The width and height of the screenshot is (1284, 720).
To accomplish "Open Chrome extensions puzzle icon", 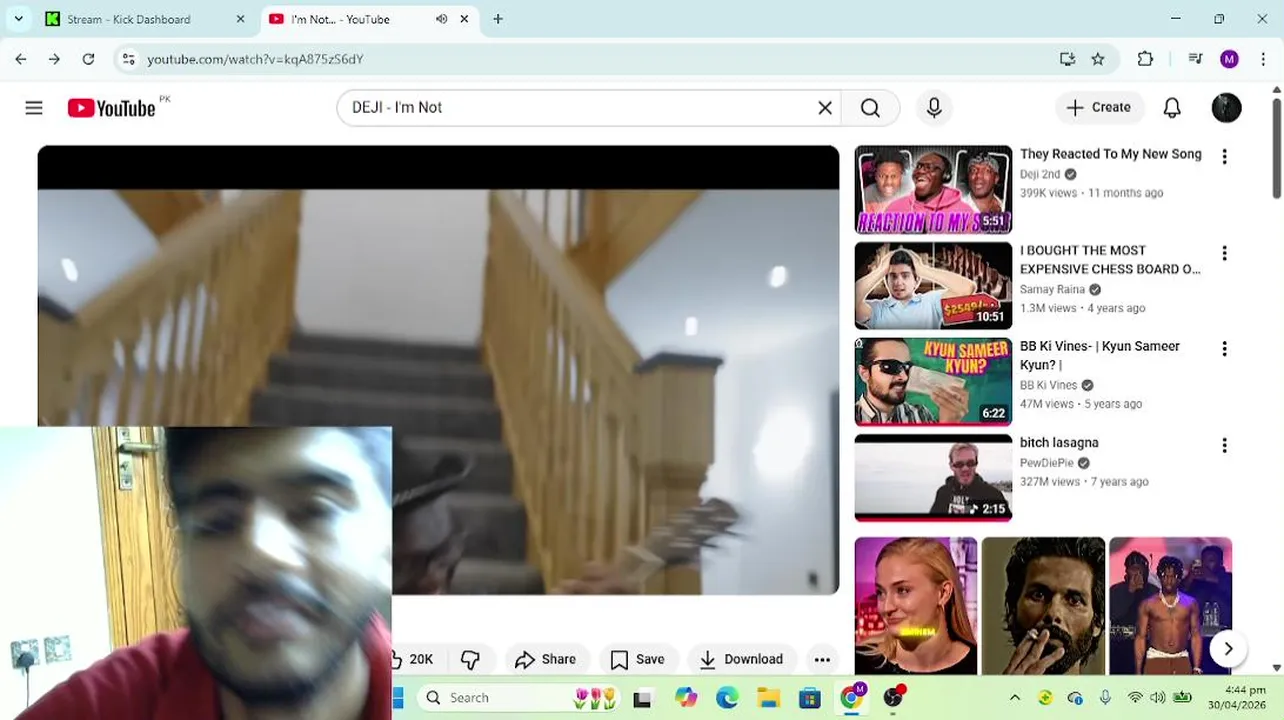I will 1145,59.
